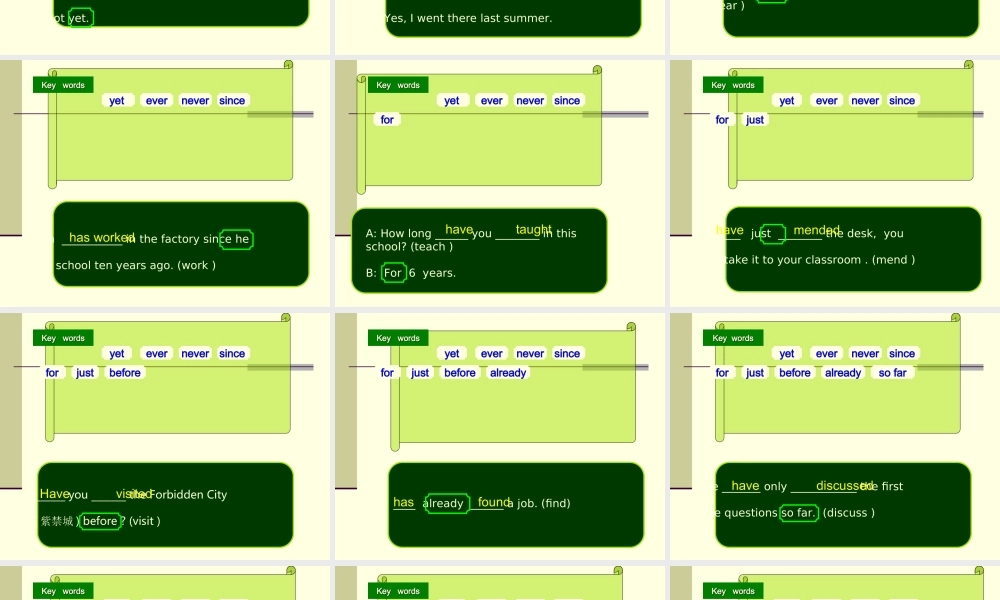The width and height of the screenshot is (1000, 600).
Task: Click the 'so far' keyword chip
Action: click(892, 373)
